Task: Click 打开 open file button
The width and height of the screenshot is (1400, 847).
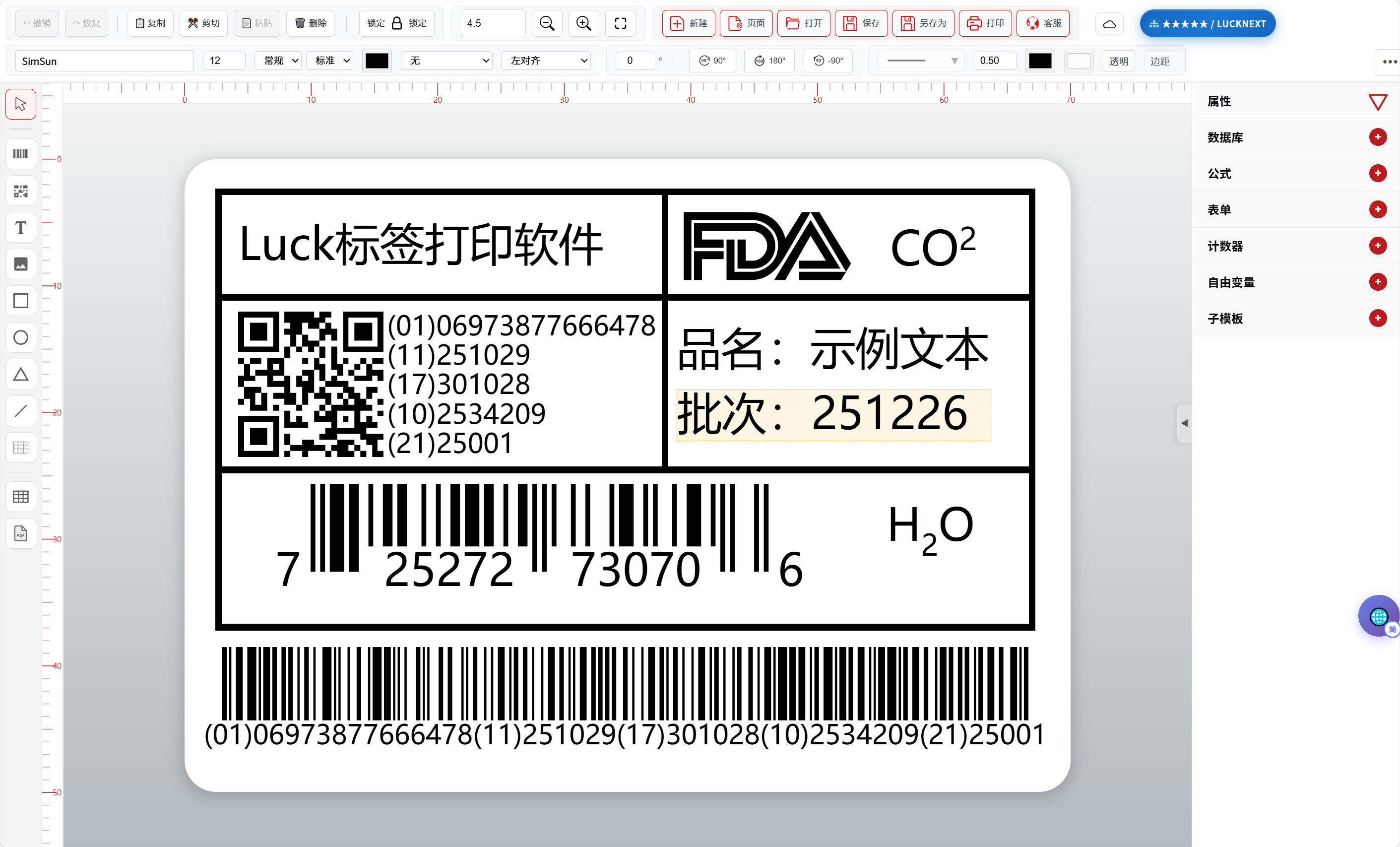Action: click(803, 23)
